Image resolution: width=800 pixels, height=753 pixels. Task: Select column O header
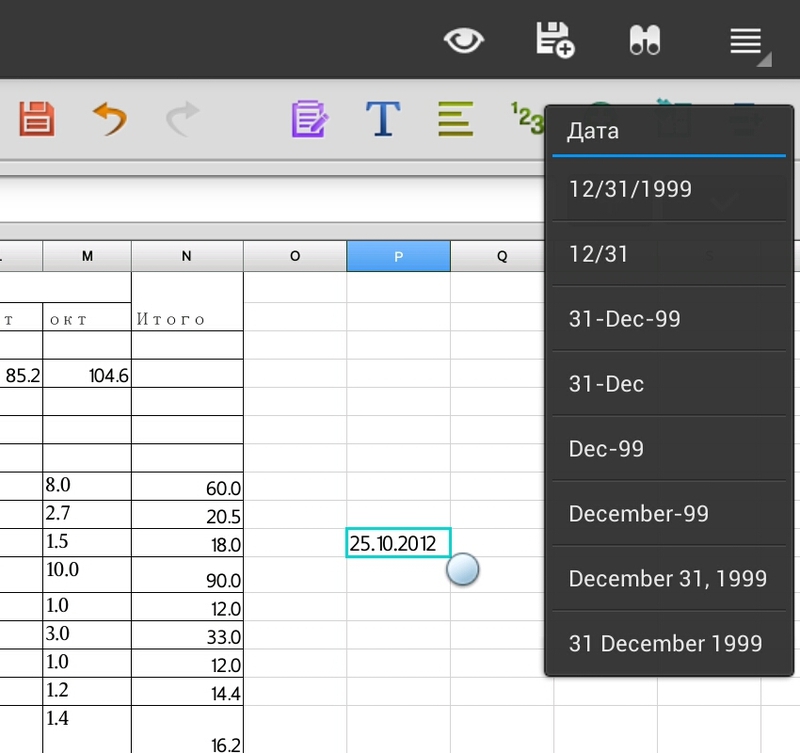295,256
